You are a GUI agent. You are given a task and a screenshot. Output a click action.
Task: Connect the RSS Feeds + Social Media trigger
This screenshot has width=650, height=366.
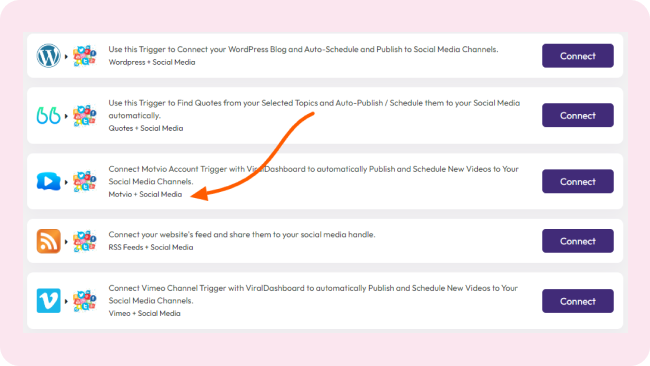577,241
